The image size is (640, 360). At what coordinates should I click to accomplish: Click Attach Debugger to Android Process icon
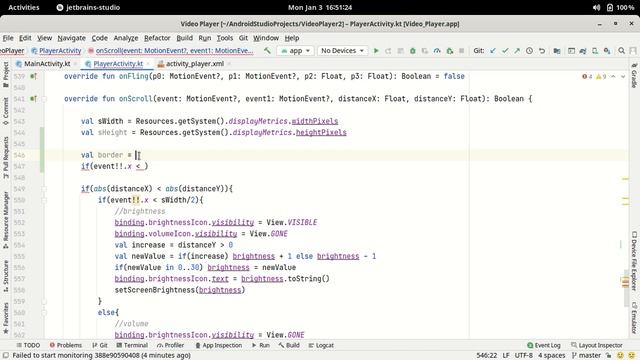(x=449, y=51)
